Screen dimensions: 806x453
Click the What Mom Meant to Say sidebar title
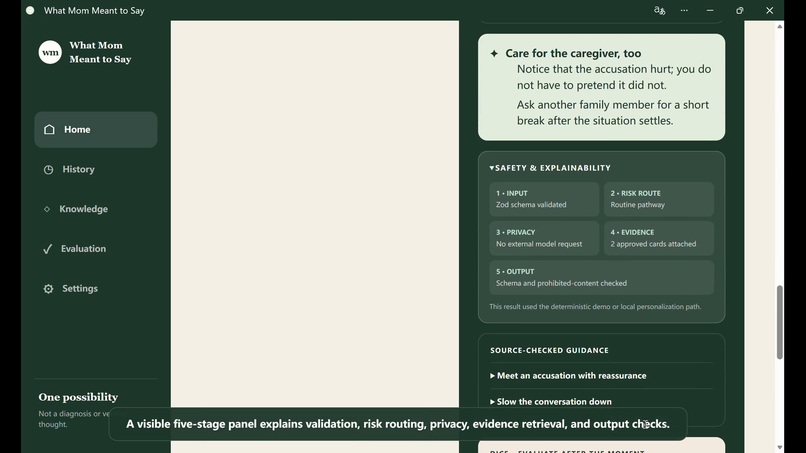[100, 52]
